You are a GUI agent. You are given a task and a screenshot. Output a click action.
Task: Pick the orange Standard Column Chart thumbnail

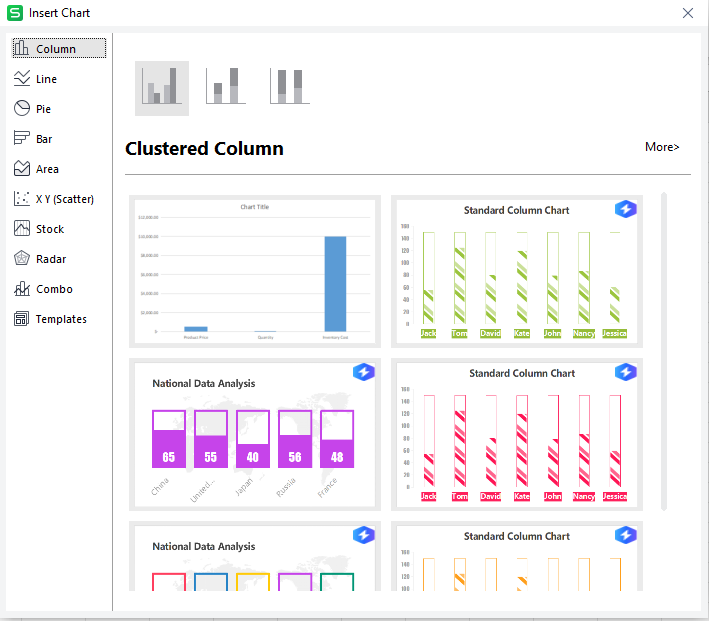(517, 556)
